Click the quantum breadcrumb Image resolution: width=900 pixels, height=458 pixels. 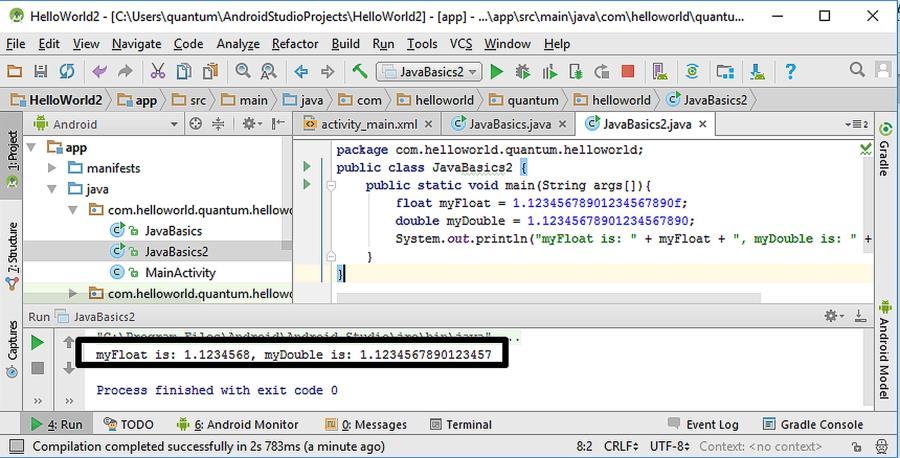pyautogui.click(x=524, y=100)
